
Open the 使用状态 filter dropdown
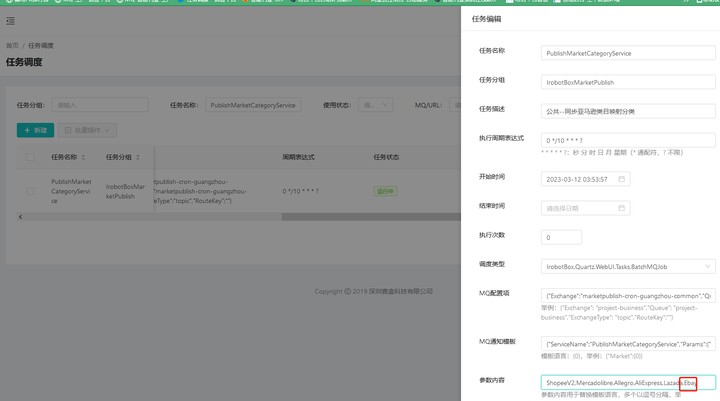(x=375, y=105)
